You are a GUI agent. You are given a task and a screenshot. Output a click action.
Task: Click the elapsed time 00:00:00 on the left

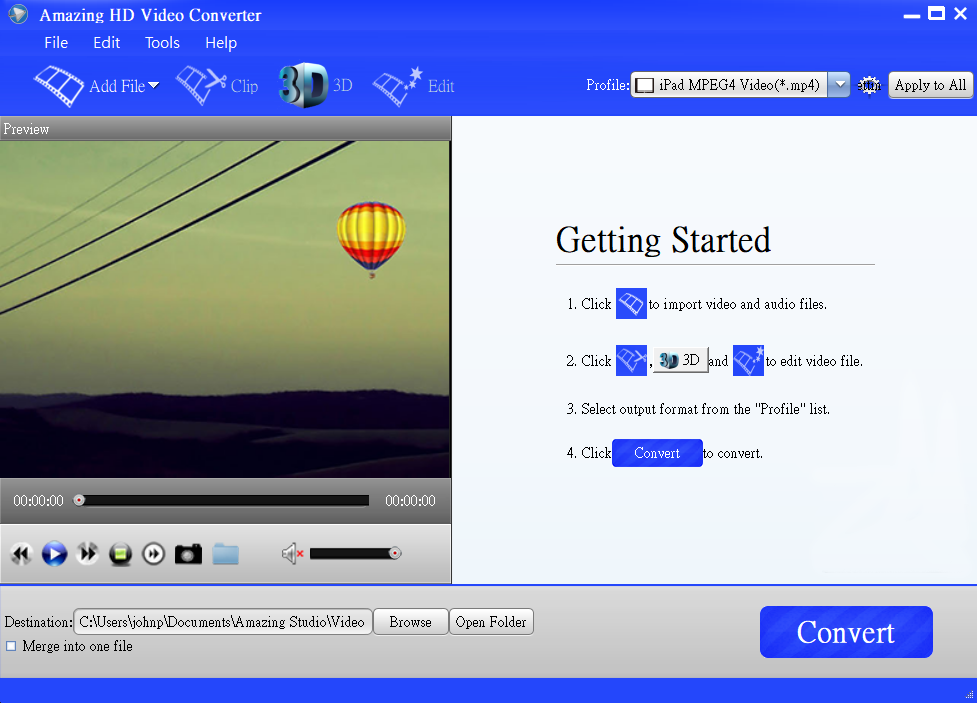[x=39, y=500]
